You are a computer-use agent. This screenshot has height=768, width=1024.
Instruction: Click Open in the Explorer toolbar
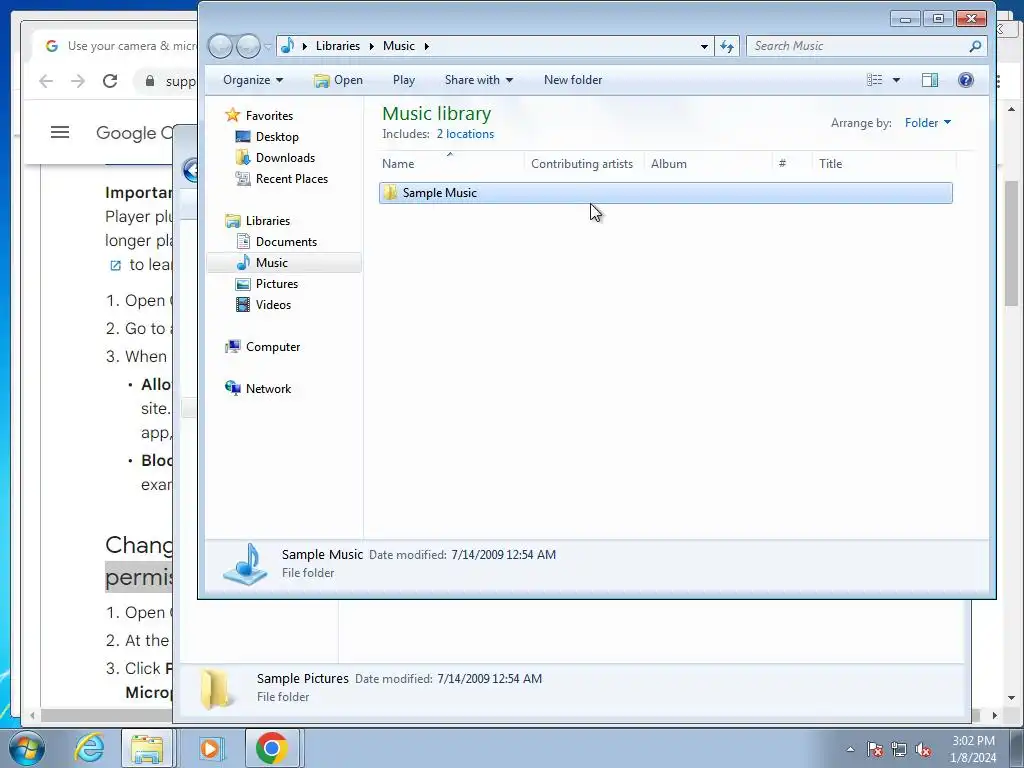click(338, 80)
